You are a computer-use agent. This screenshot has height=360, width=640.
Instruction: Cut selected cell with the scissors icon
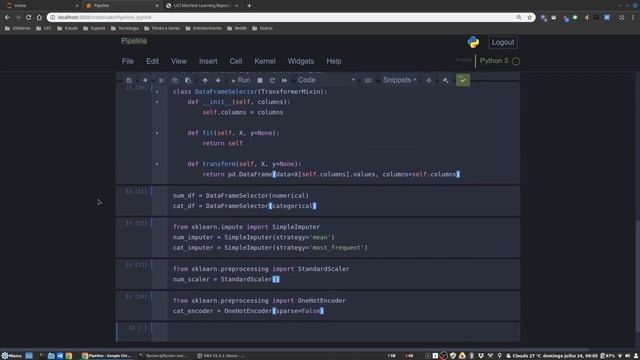coord(162,80)
